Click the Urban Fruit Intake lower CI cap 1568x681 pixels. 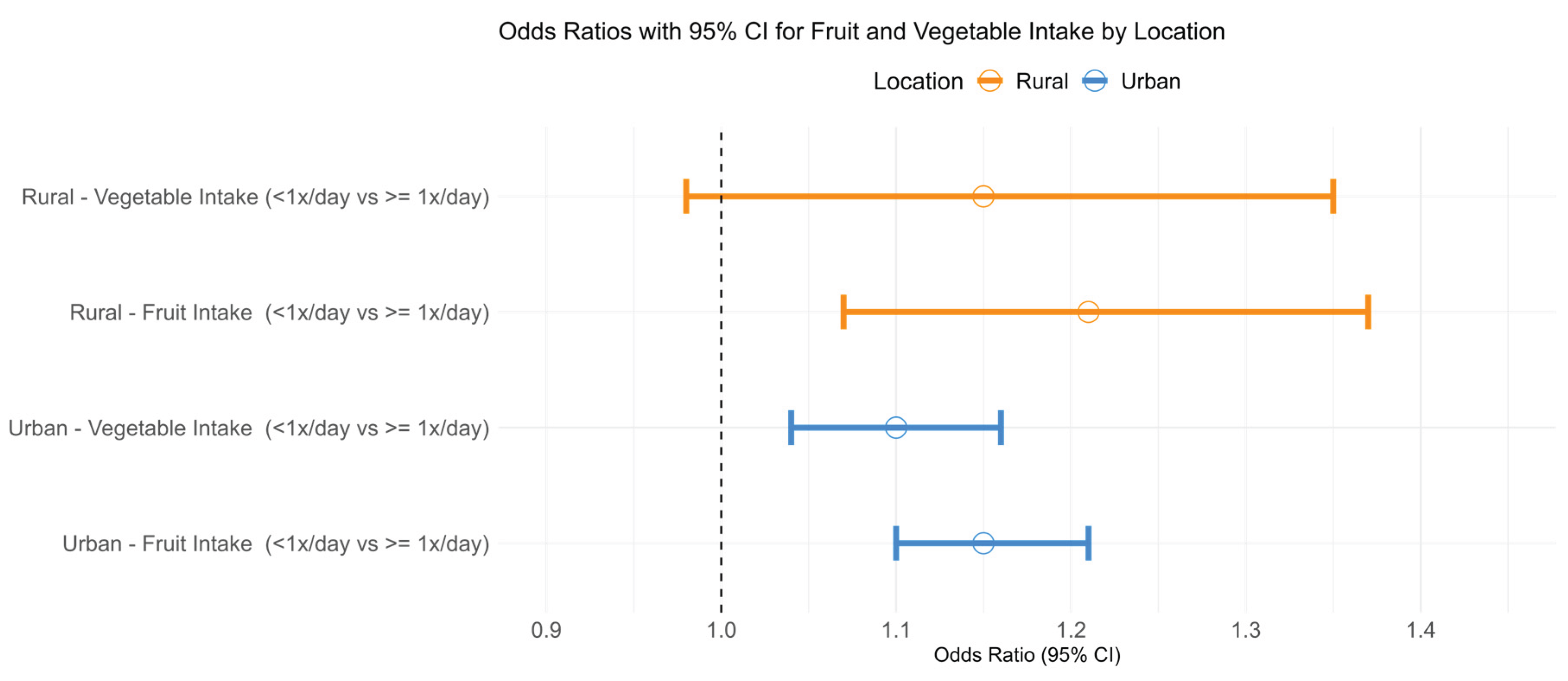(x=896, y=543)
